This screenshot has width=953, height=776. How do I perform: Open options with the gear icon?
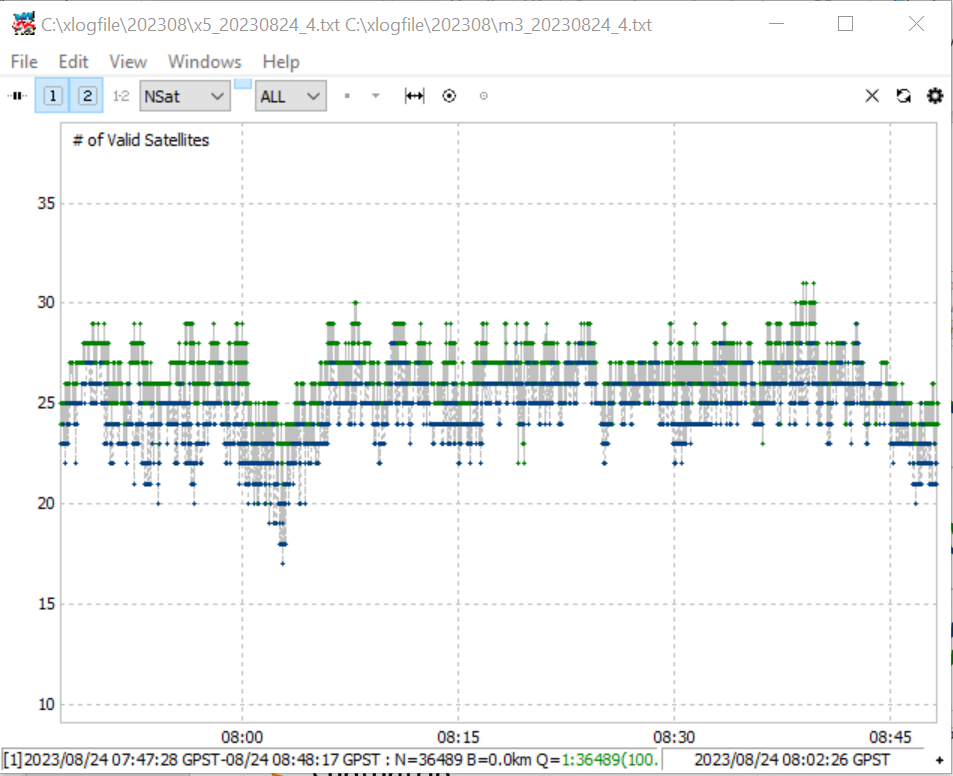(935, 95)
